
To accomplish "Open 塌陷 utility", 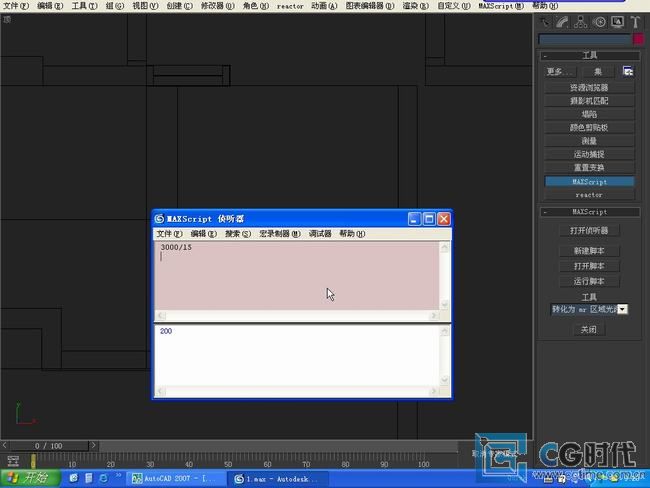I will pos(589,114).
